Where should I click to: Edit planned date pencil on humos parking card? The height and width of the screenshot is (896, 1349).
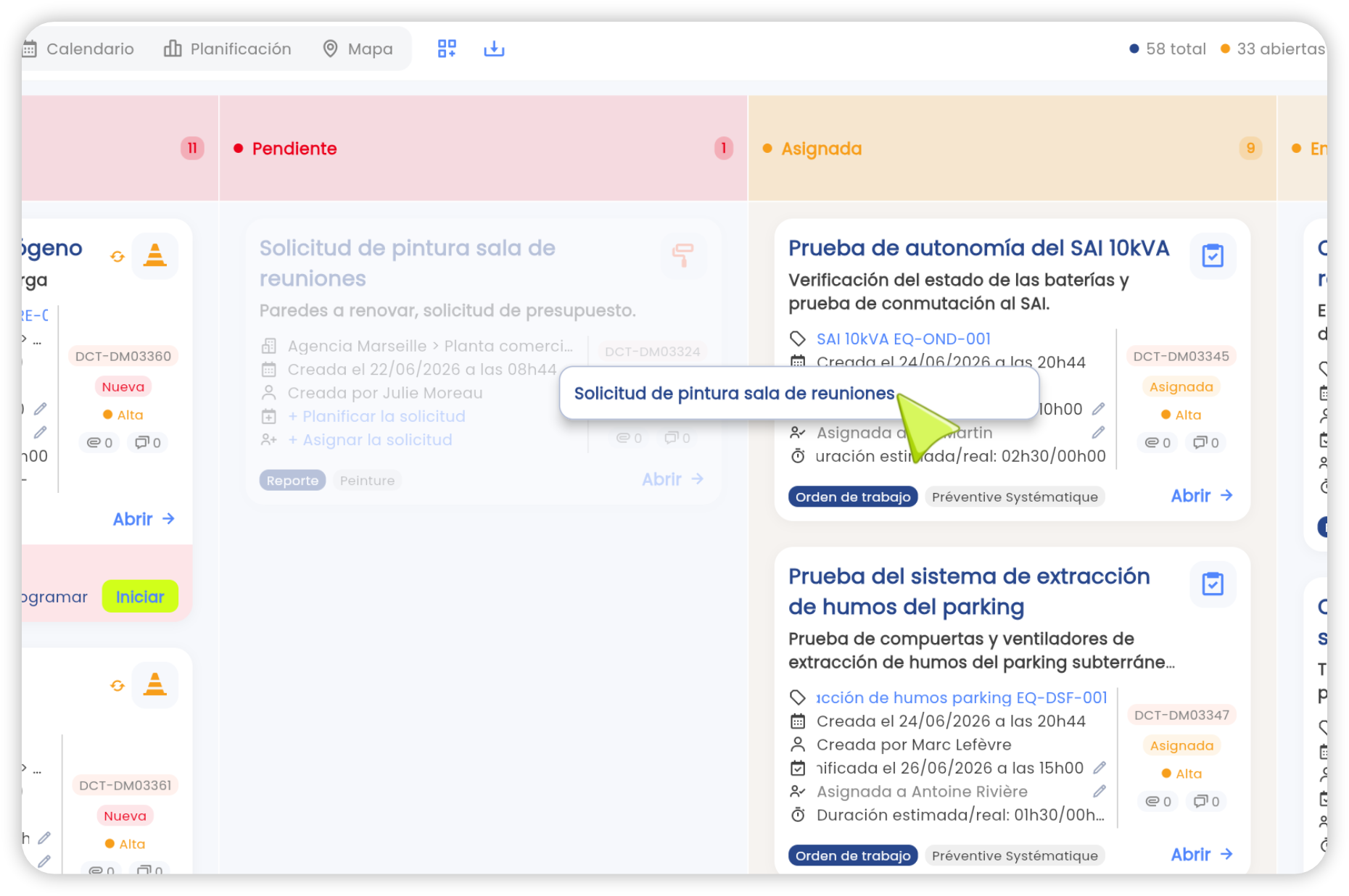point(1099,768)
